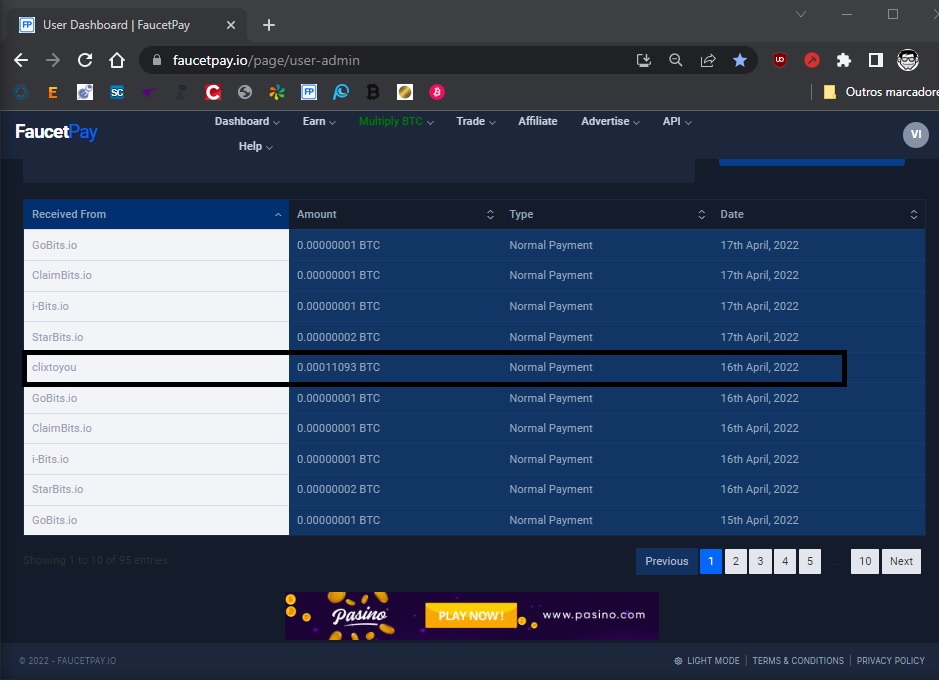Open the SC bookmark

[x=117, y=92]
